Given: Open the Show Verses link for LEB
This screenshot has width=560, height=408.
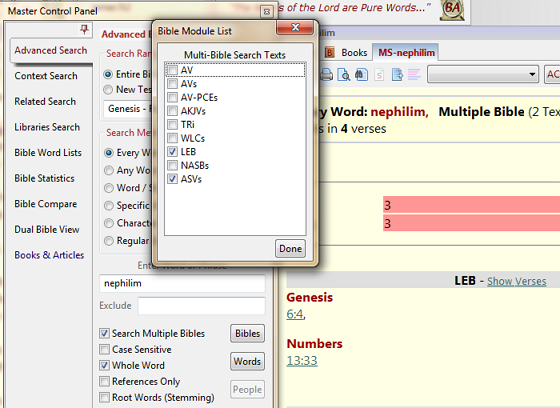Looking at the screenshot, I should [x=517, y=281].
